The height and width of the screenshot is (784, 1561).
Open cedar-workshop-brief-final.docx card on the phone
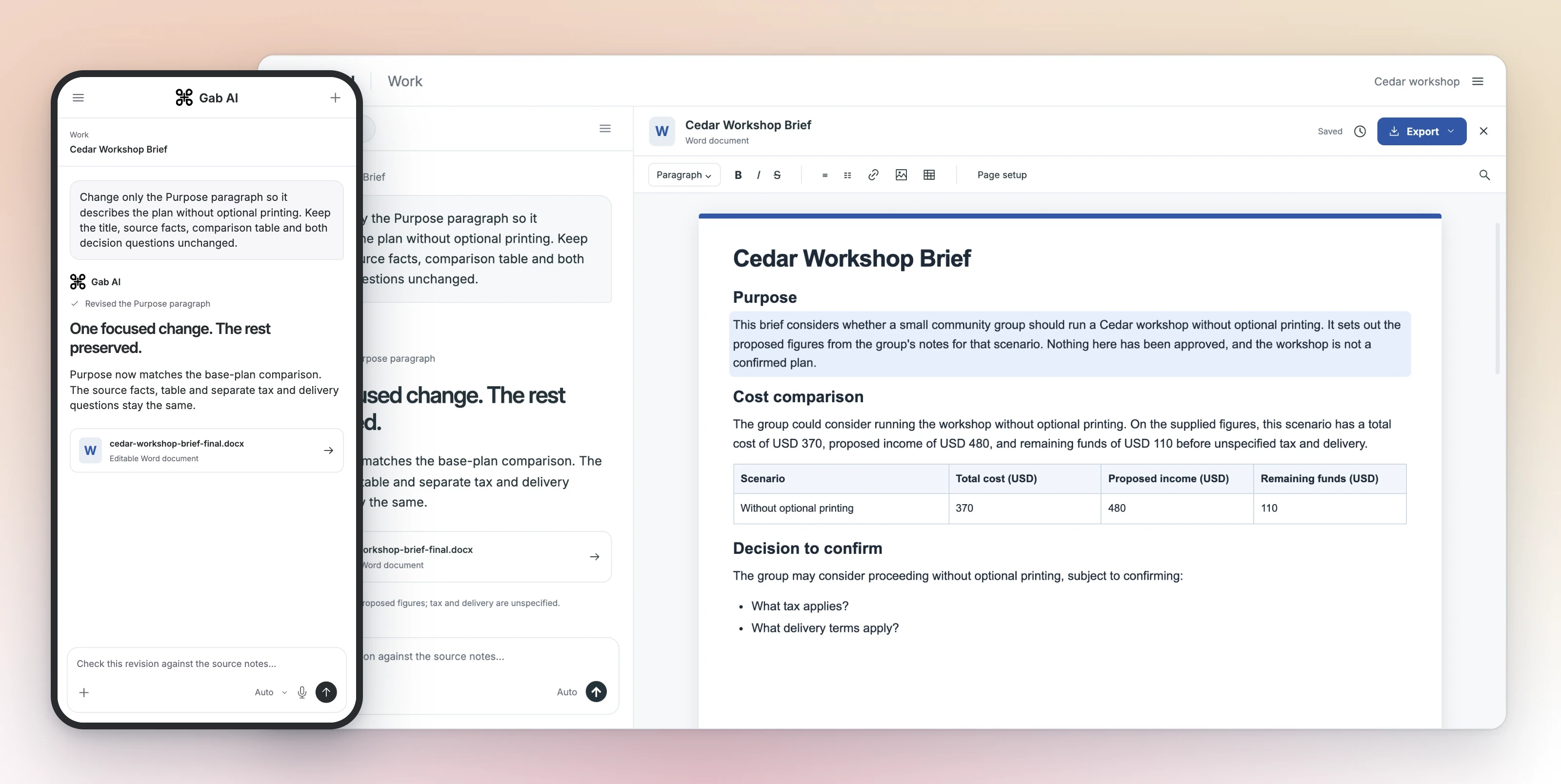(x=207, y=450)
